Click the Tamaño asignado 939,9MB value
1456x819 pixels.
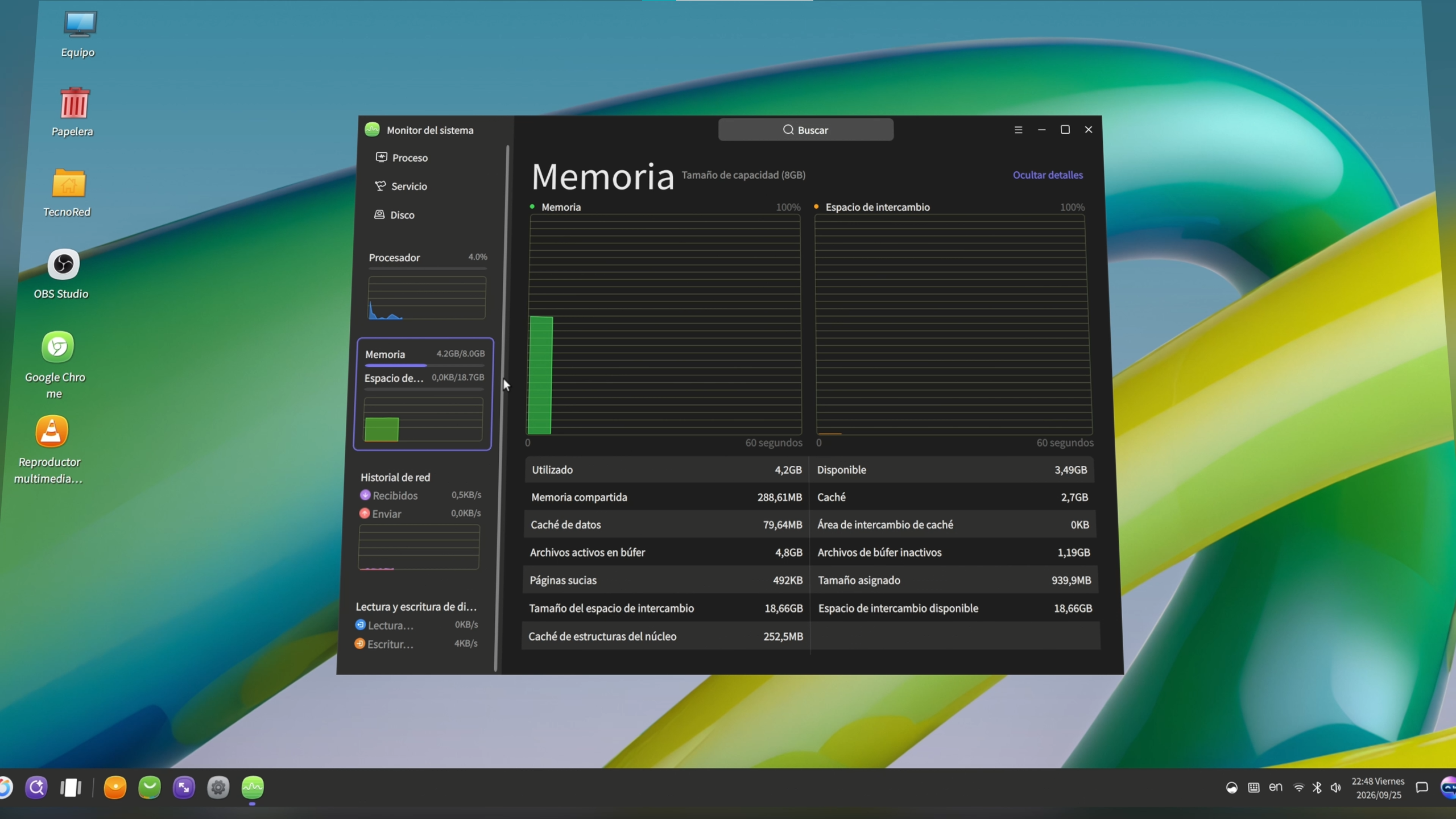pyautogui.click(x=1071, y=580)
